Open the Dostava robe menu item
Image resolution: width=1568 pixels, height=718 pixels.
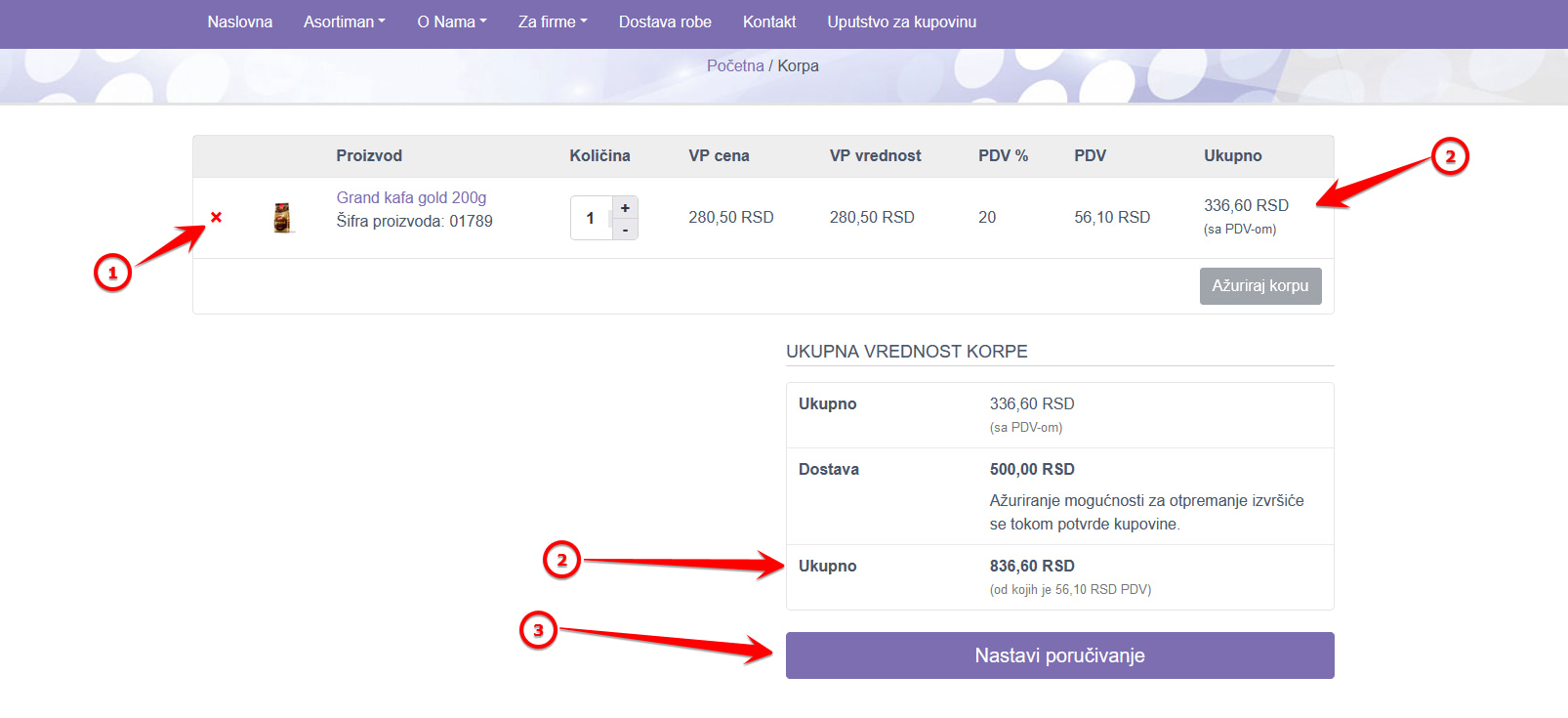(665, 21)
